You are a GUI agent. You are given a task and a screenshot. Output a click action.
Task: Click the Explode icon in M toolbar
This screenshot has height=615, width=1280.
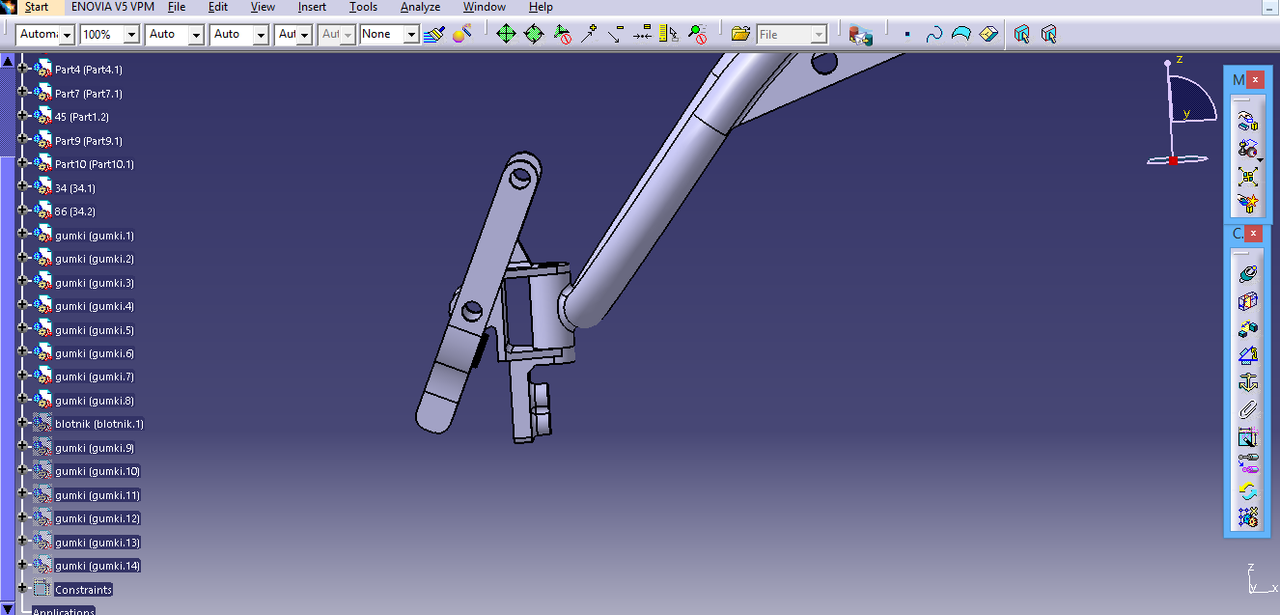pos(1247,178)
